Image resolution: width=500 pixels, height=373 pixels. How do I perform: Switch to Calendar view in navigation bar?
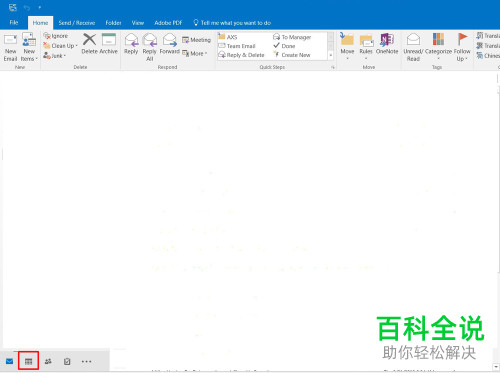pyautogui.click(x=28, y=361)
